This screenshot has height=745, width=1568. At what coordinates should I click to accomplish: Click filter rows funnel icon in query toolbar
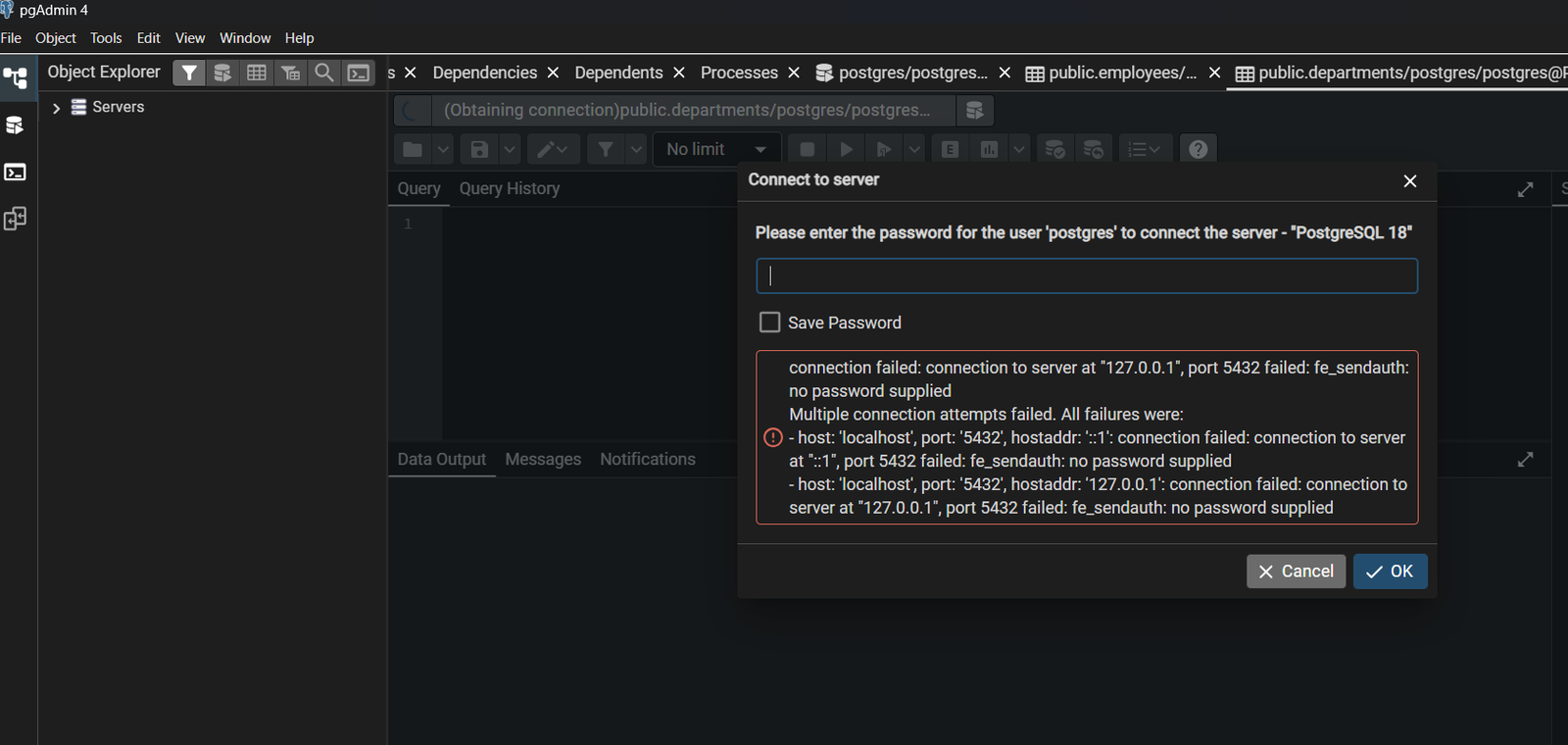pos(606,149)
